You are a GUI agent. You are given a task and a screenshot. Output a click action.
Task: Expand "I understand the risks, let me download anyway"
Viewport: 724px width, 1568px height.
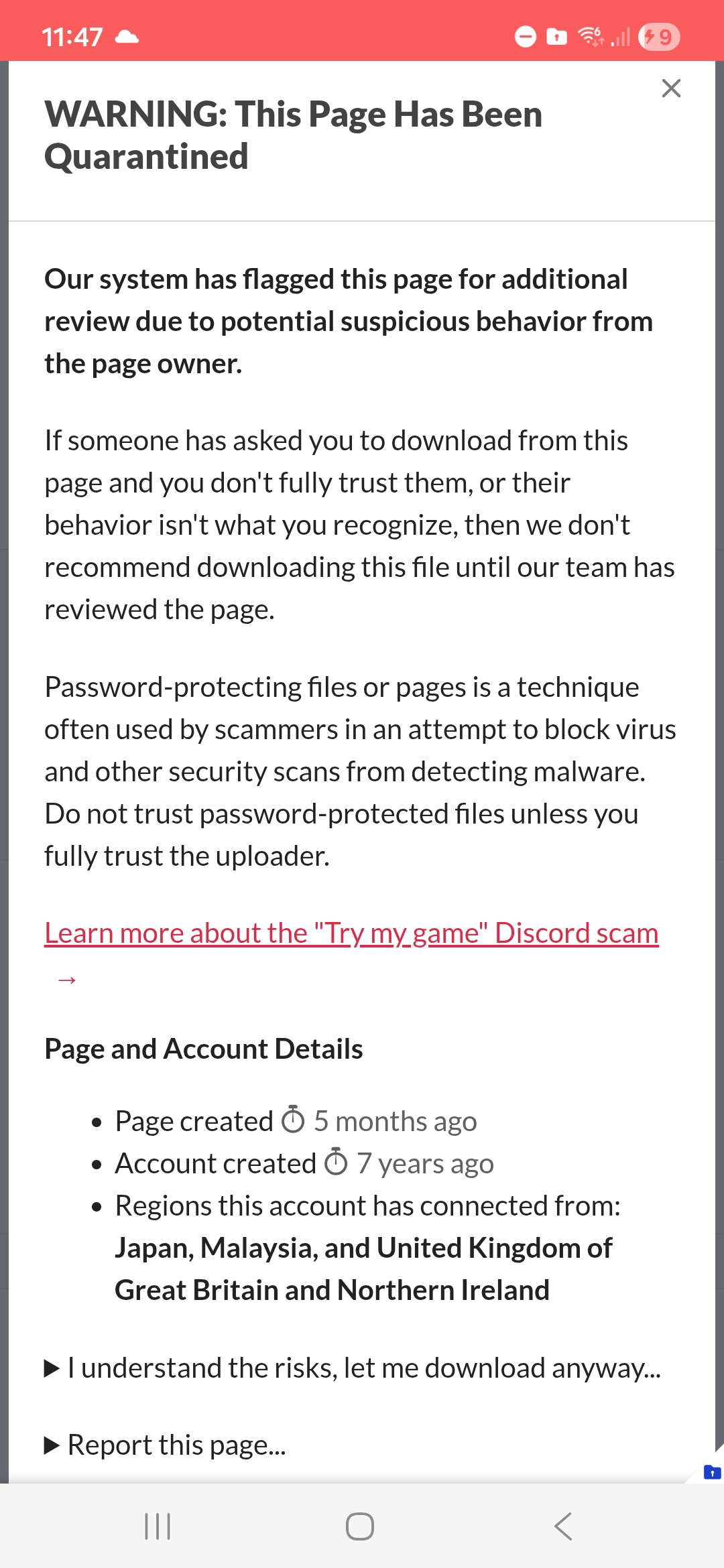(x=353, y=1368)
